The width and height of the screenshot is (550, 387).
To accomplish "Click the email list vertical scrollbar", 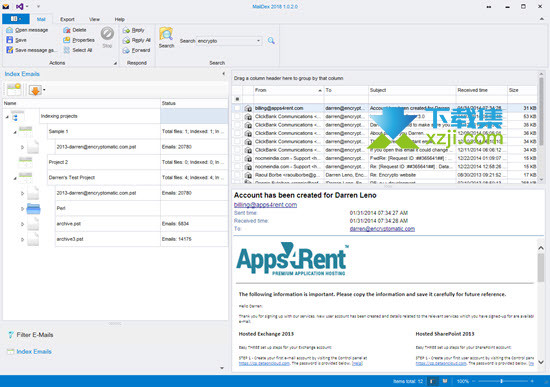I will click(x=541, y=111).
